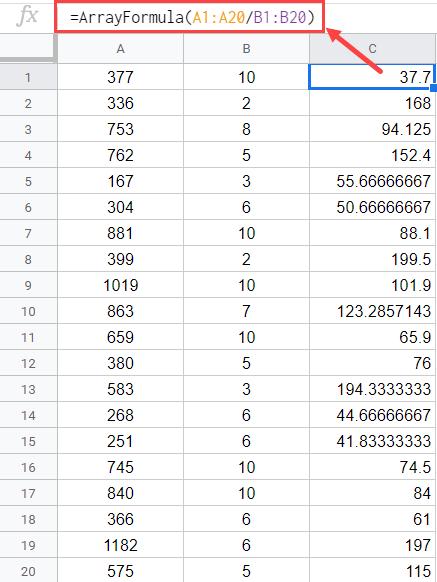The width and height of the screenshot is (437, 582).
Task: Select result cell 194.3333333
Action: pos(372,389)
